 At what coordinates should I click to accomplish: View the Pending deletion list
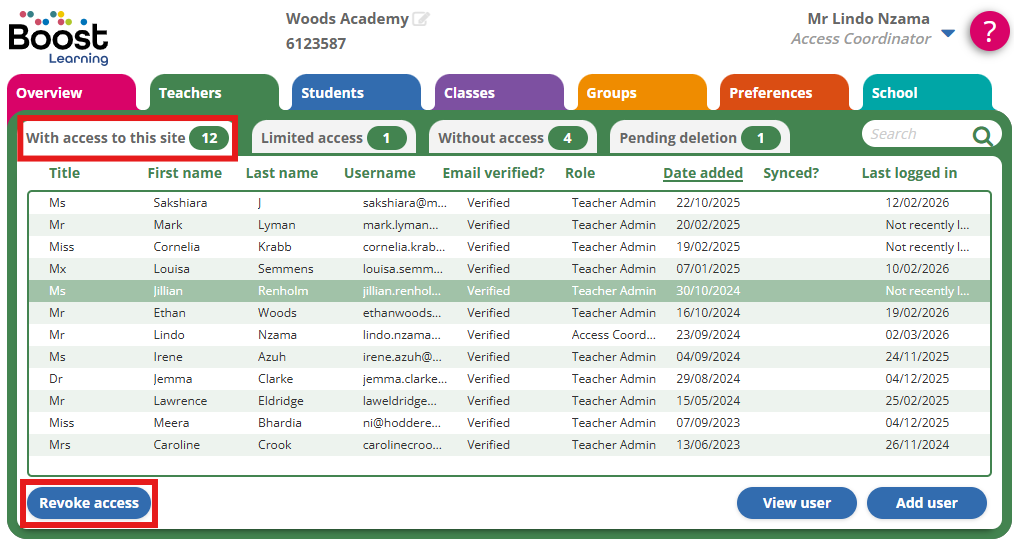699,138
